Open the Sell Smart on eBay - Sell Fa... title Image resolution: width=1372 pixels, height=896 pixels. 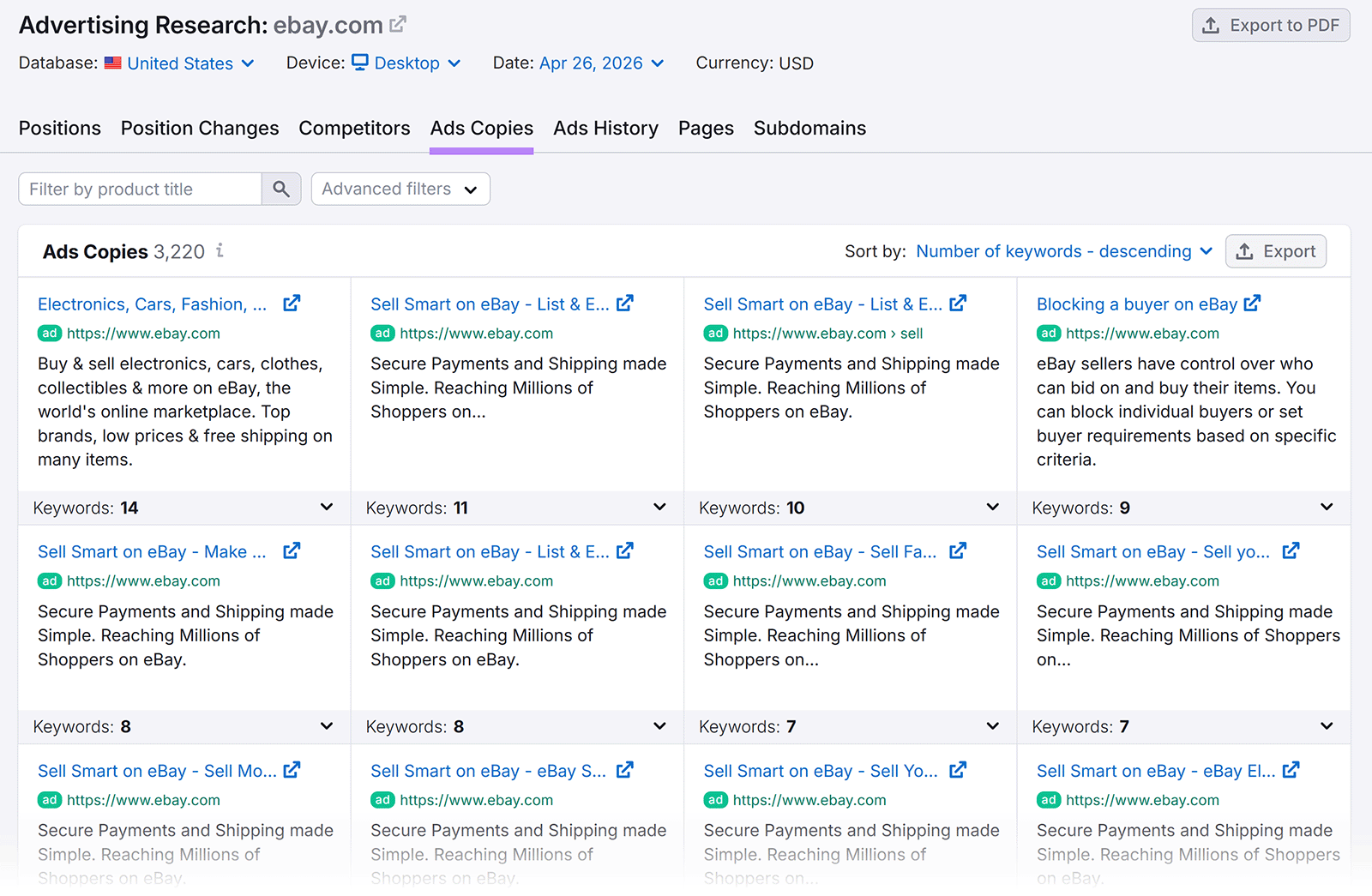point(820,552)
